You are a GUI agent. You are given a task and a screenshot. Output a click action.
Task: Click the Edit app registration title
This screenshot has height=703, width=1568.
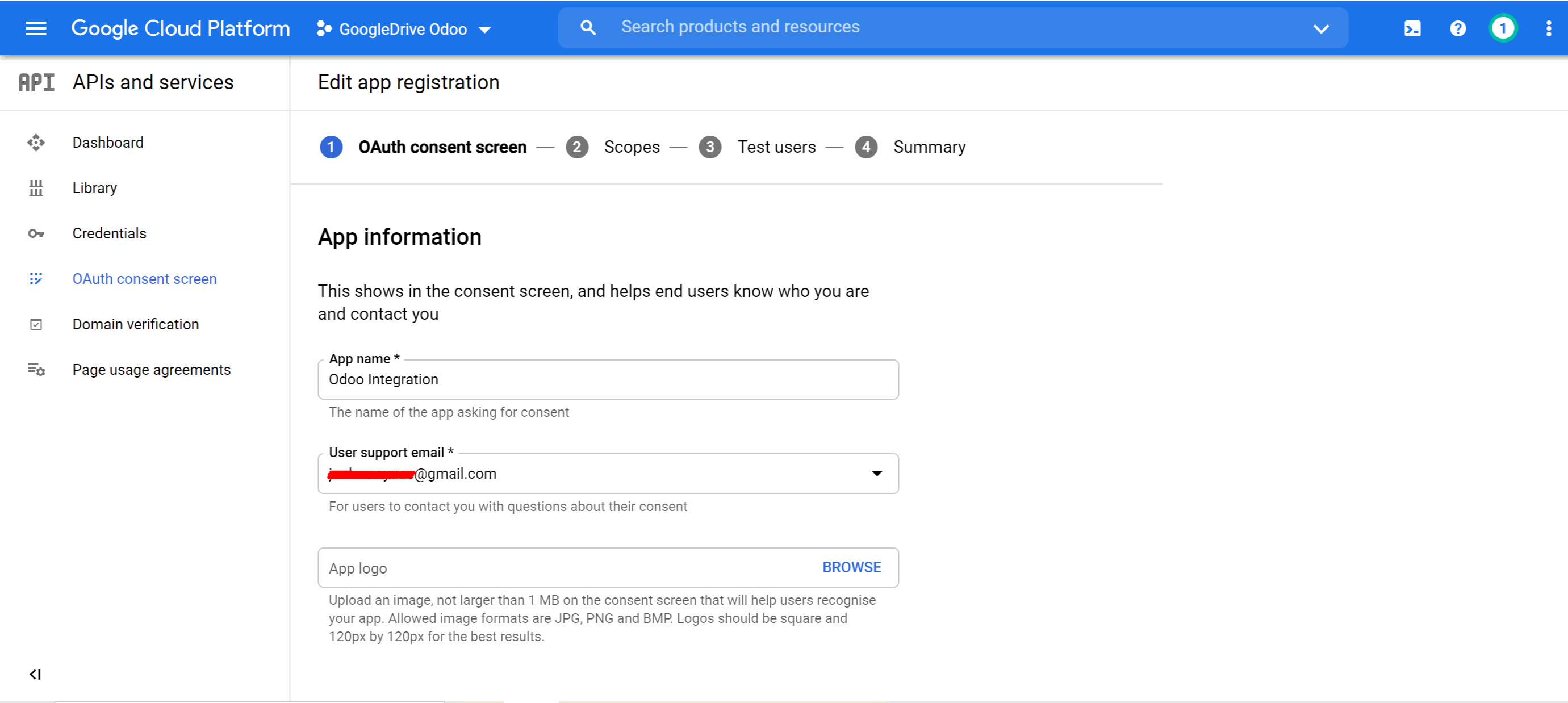pyautogui.click(x=408, y=82)
